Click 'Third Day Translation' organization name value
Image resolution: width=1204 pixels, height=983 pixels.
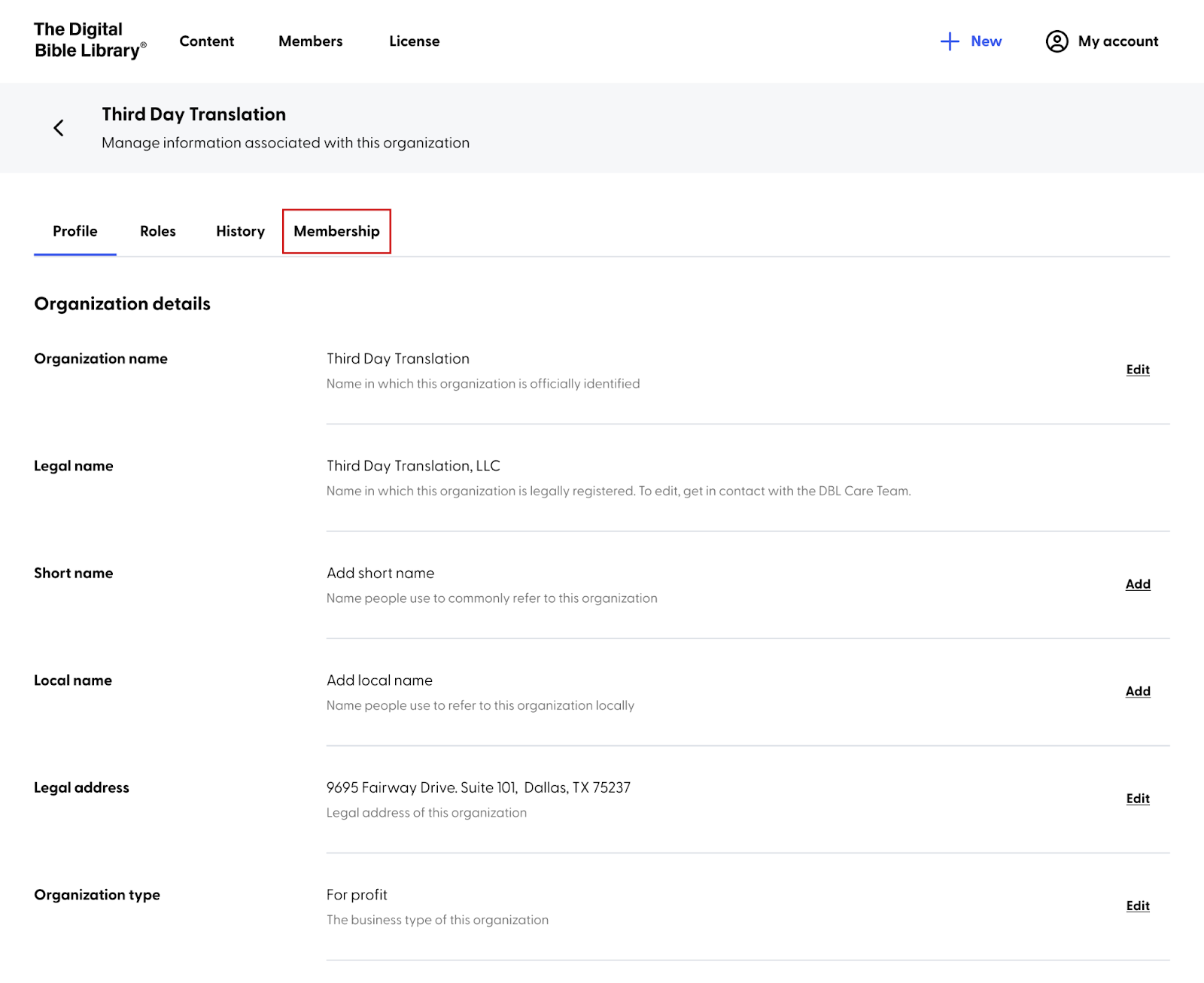pyautogui.click(x=398, y=359)
